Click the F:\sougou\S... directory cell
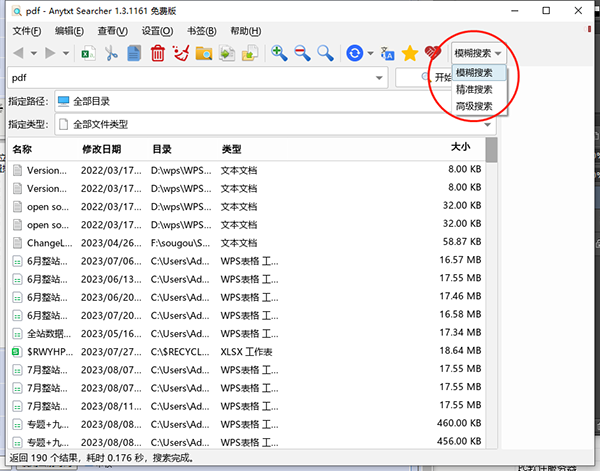This screenshot has height=471, width=600. [180, 243]
